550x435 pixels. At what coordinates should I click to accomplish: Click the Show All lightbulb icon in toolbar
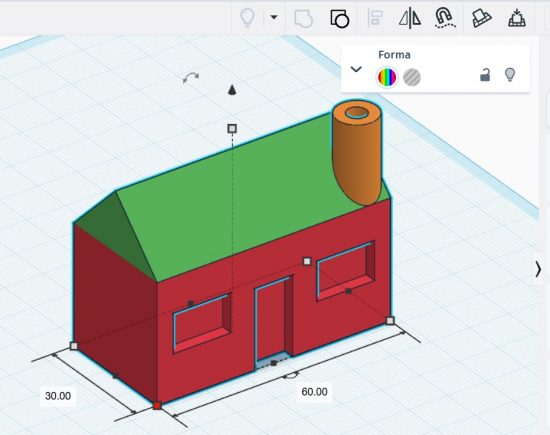click(x=247, y=18)
